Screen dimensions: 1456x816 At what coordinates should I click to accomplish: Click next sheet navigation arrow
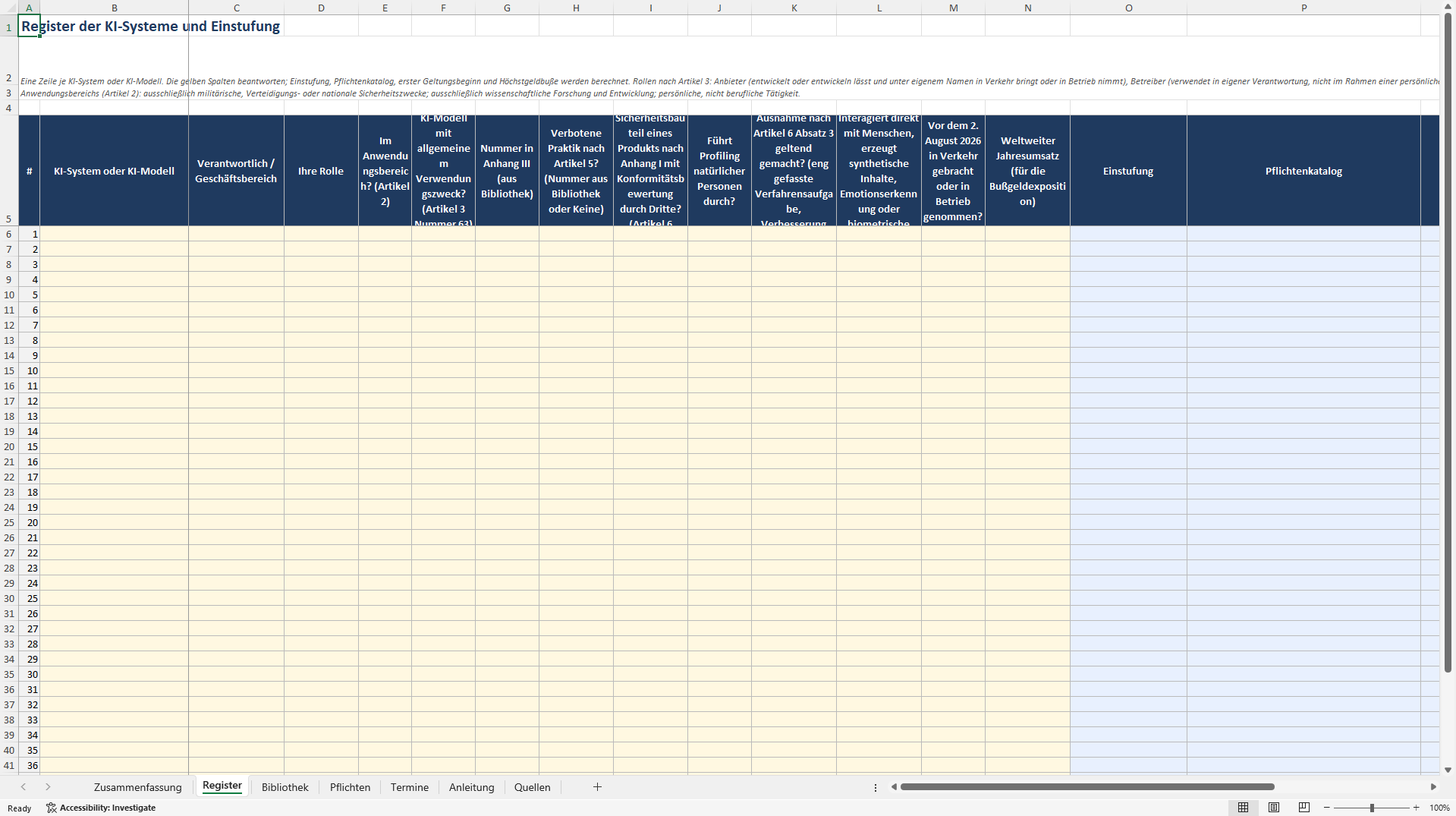tap(48, 787)
